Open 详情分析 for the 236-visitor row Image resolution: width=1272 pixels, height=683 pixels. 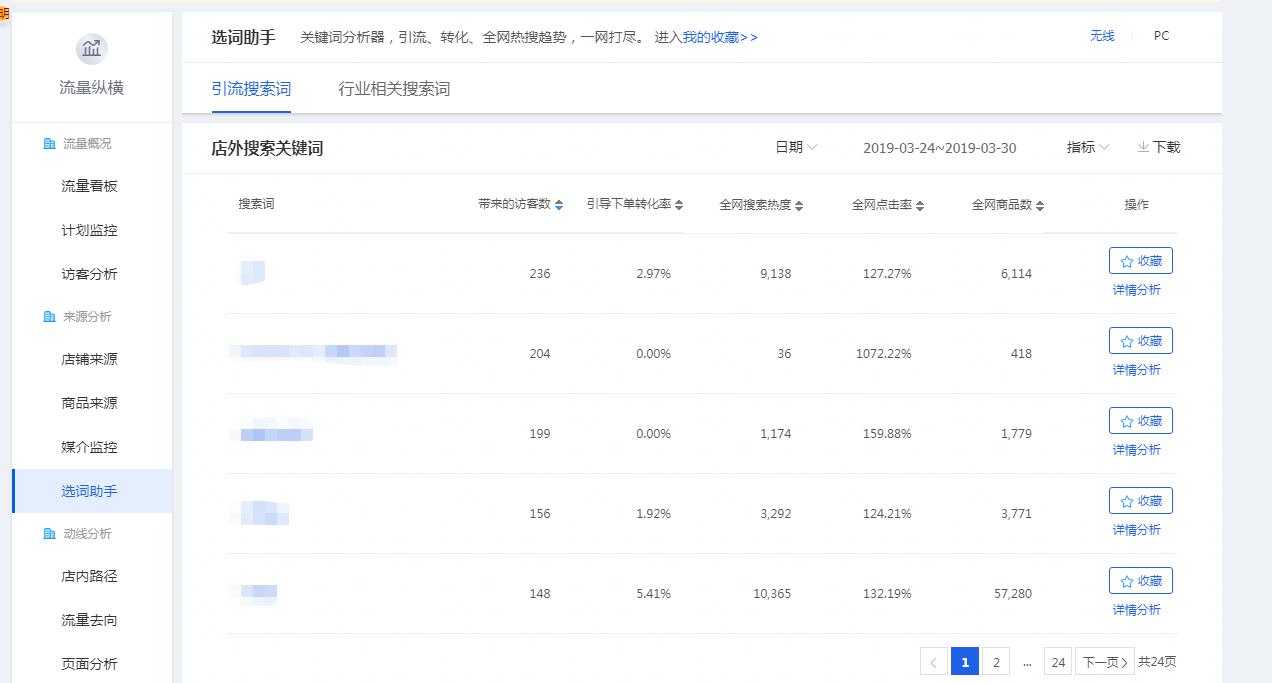tap(1137, 290)
